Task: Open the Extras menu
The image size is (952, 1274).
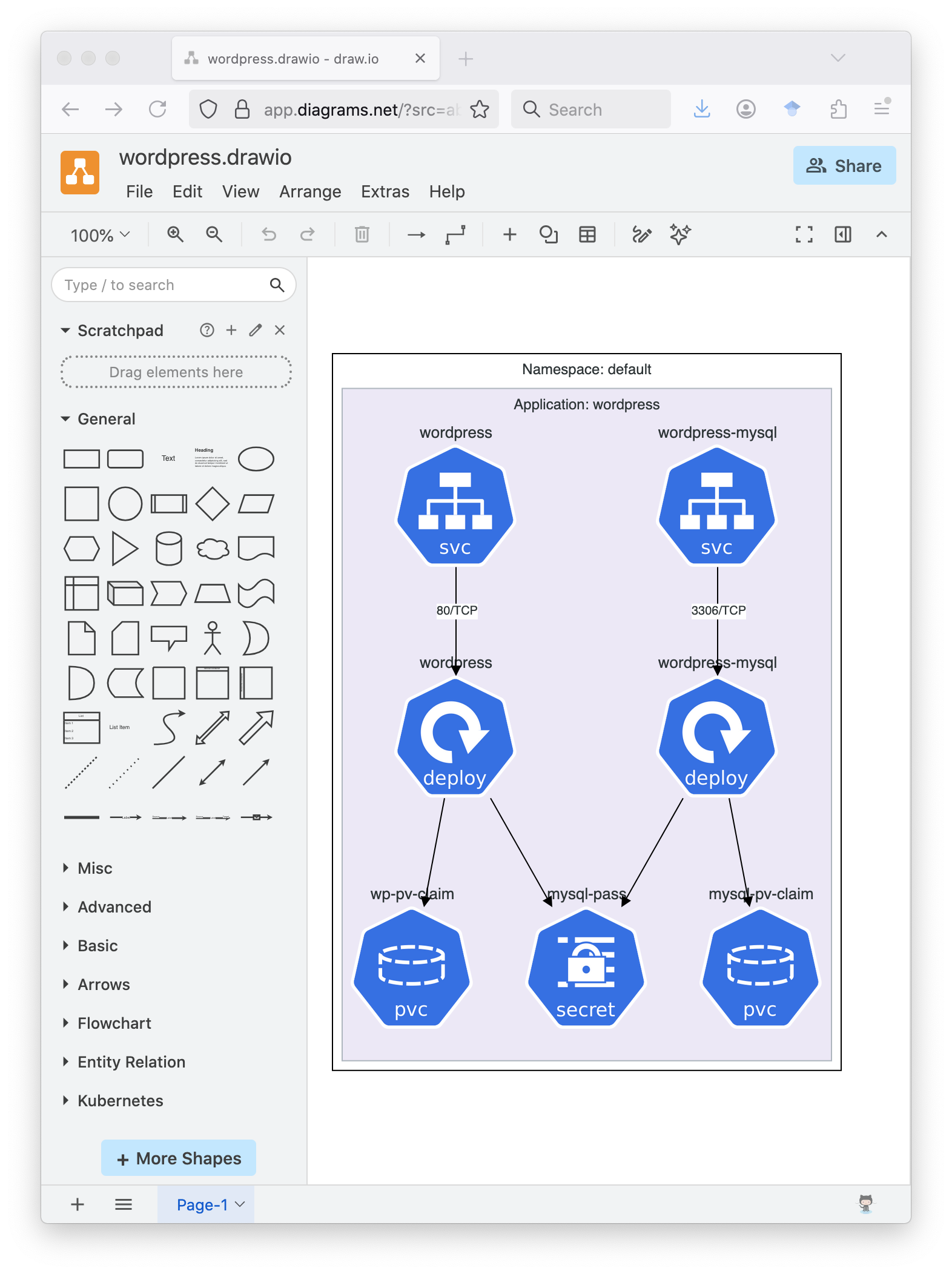Action: point(385,191)
